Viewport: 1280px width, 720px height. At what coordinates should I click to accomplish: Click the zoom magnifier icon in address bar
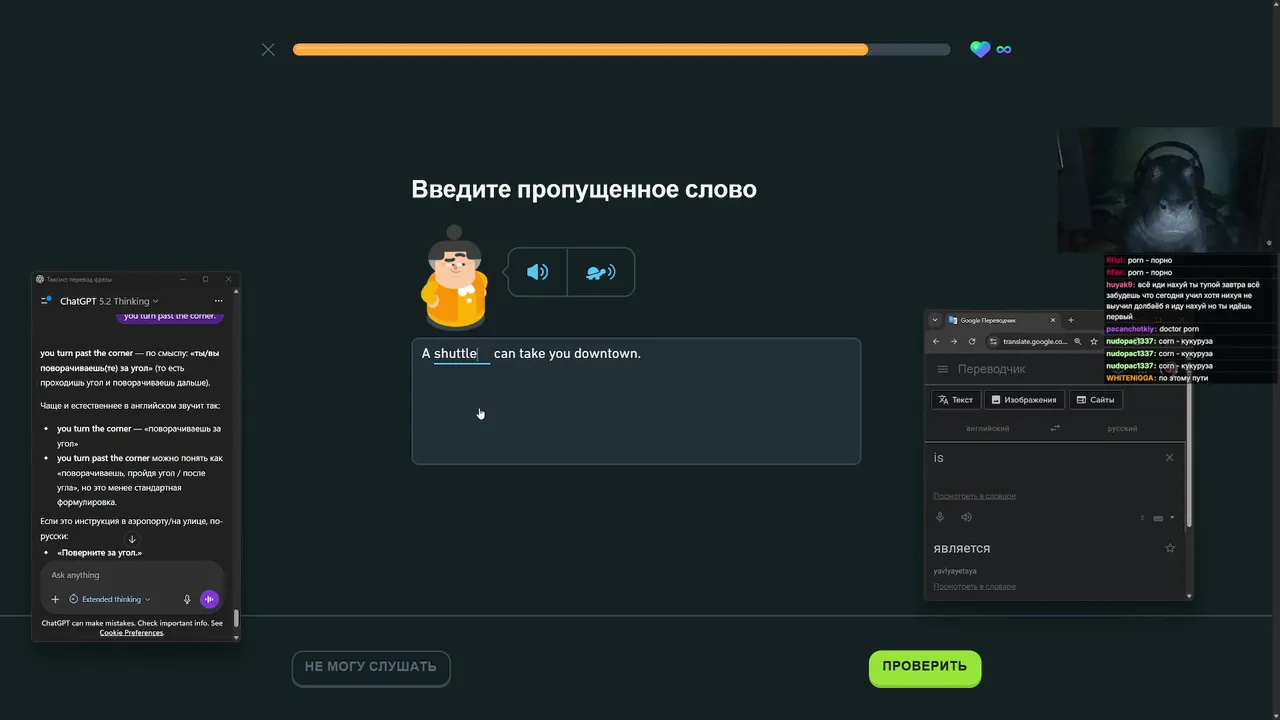[x=1077, y=341]
